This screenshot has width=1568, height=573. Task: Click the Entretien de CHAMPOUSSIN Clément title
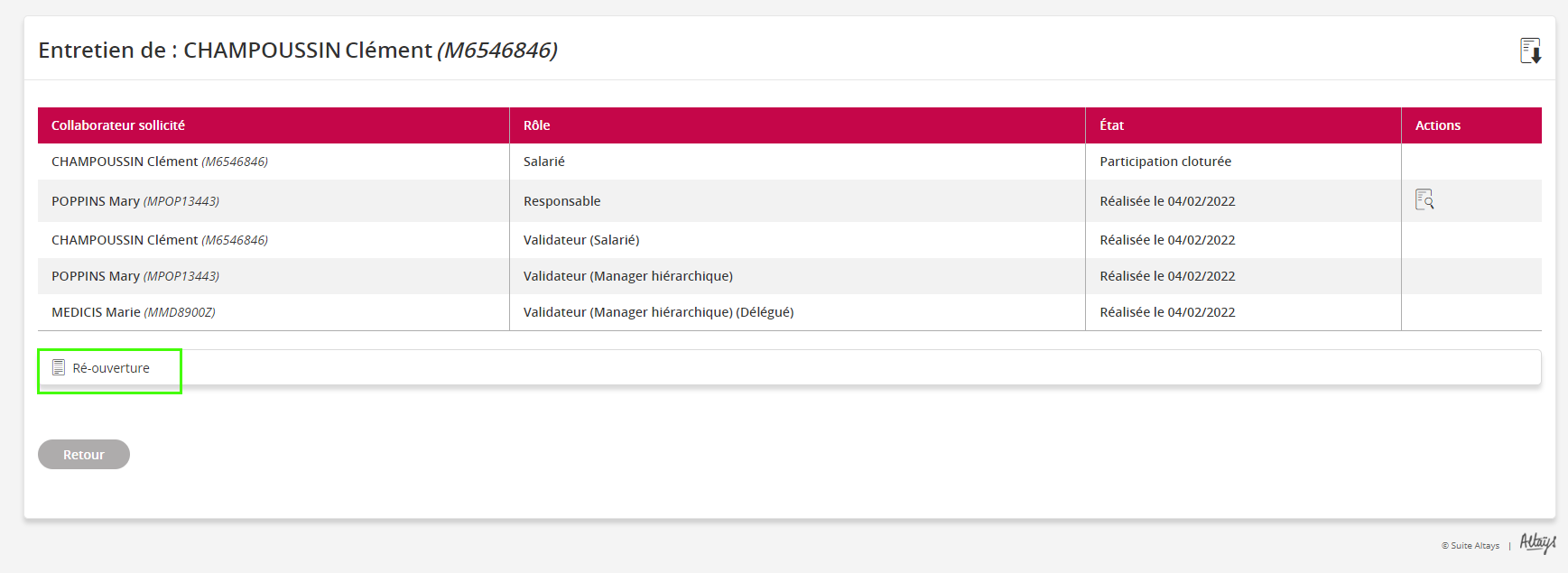297,51
